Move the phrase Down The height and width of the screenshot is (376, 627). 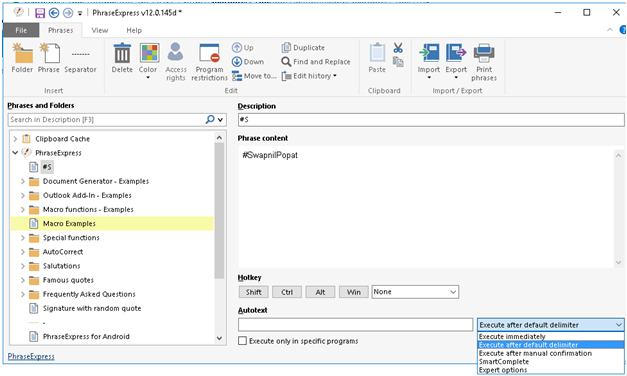tap(248, 62)
